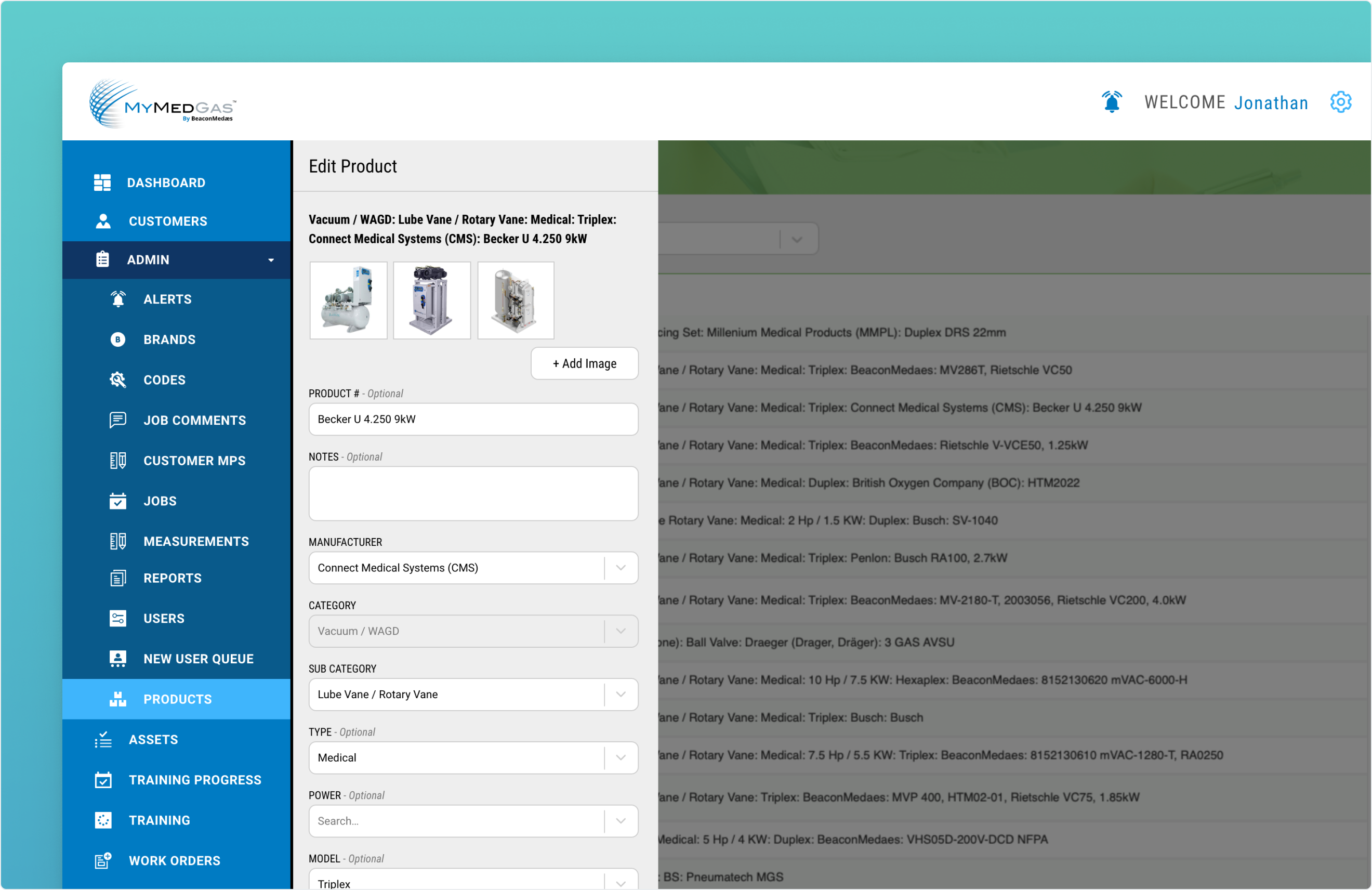
Task: Click the Customer MPS icon
Action: click(118, 461)
